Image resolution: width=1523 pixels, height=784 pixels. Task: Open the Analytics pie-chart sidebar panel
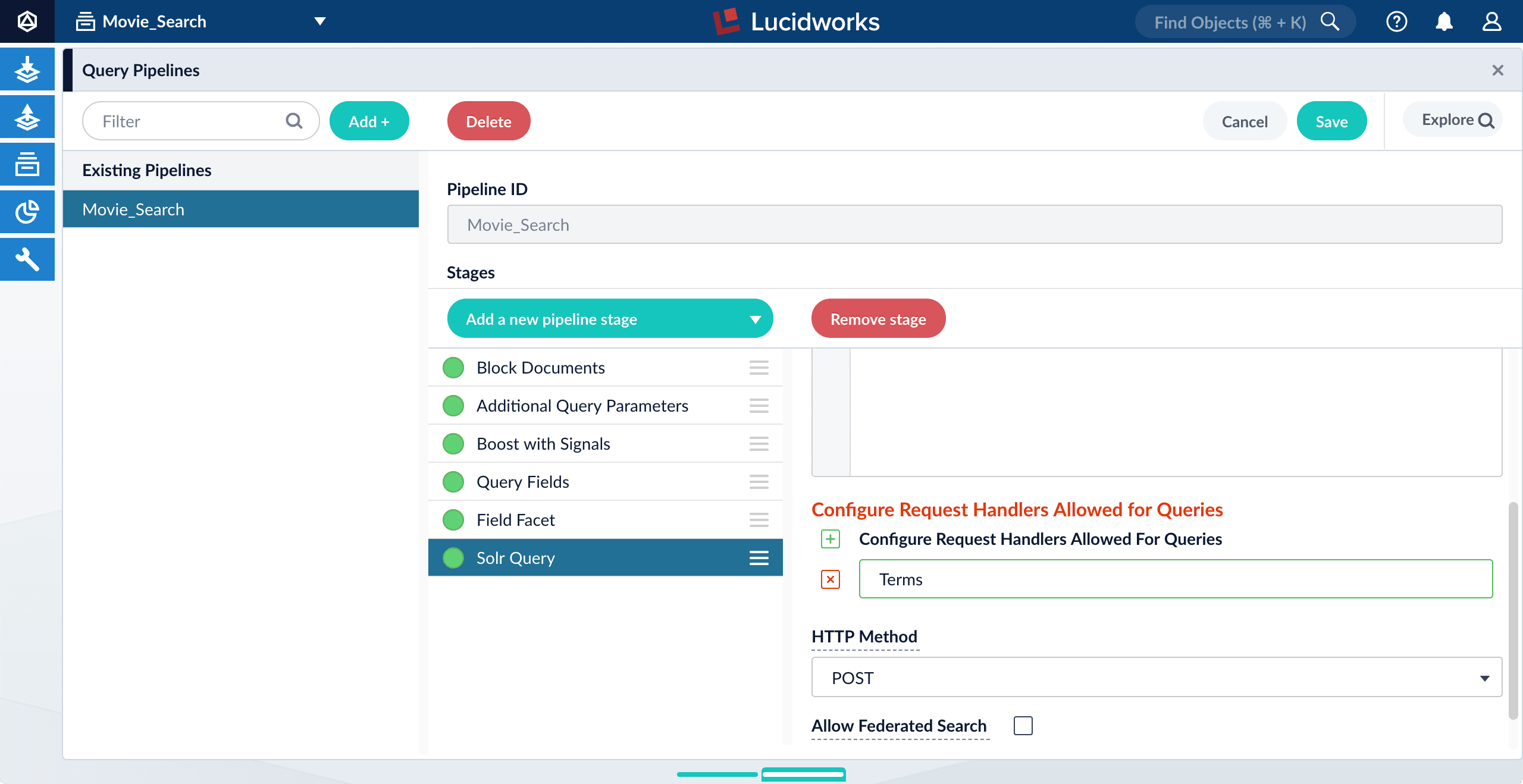27,212
